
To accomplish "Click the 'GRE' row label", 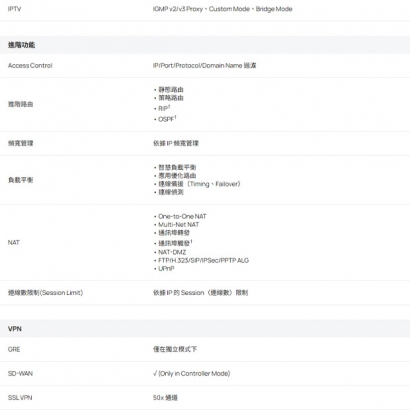I will coord(14,349).
